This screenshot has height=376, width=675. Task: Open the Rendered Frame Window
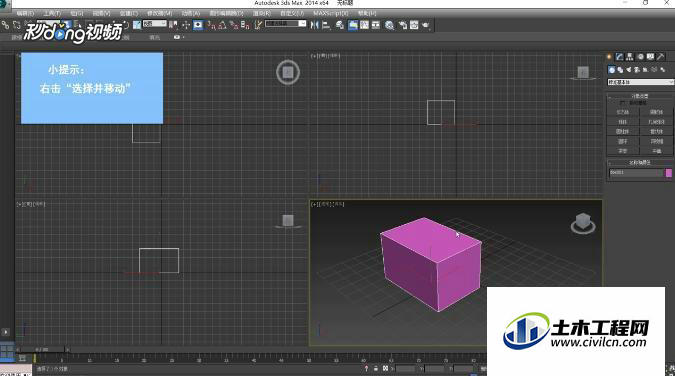(414, 25)
